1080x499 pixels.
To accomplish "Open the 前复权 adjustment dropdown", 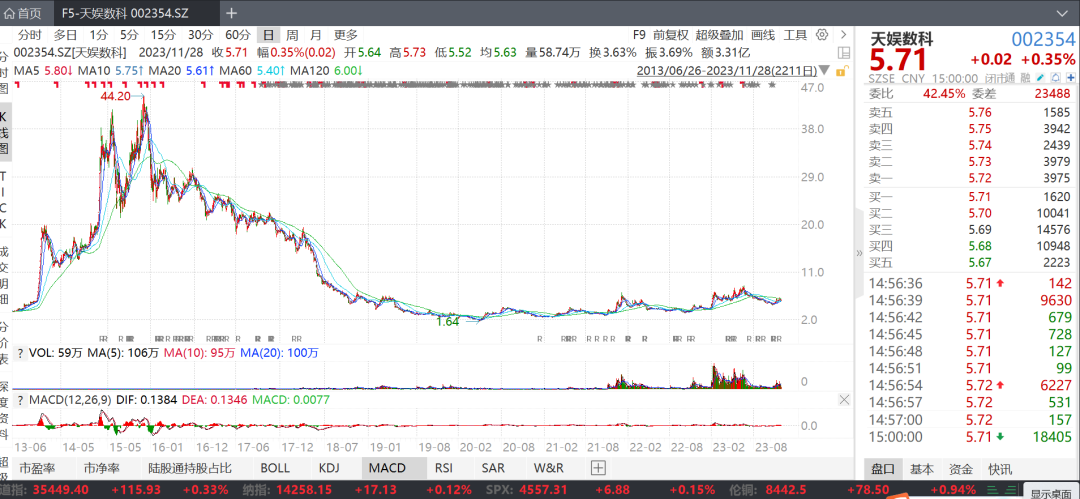I will point(670,35).
